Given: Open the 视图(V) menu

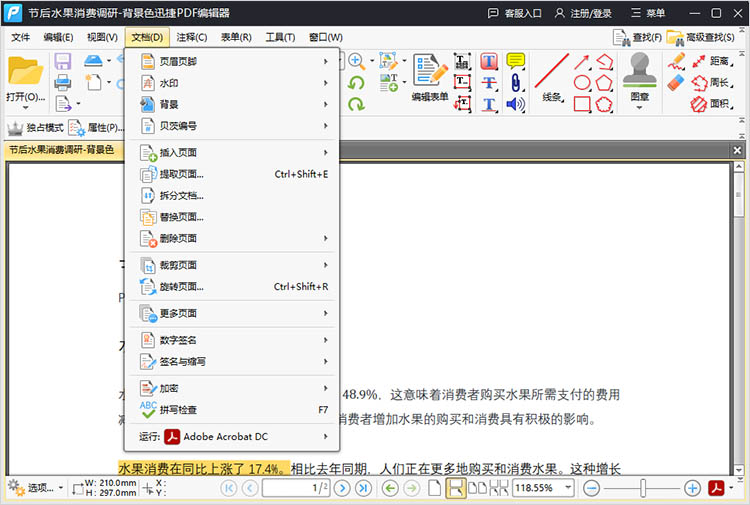Looking at the screenshot, I should [x=102, y=37].
